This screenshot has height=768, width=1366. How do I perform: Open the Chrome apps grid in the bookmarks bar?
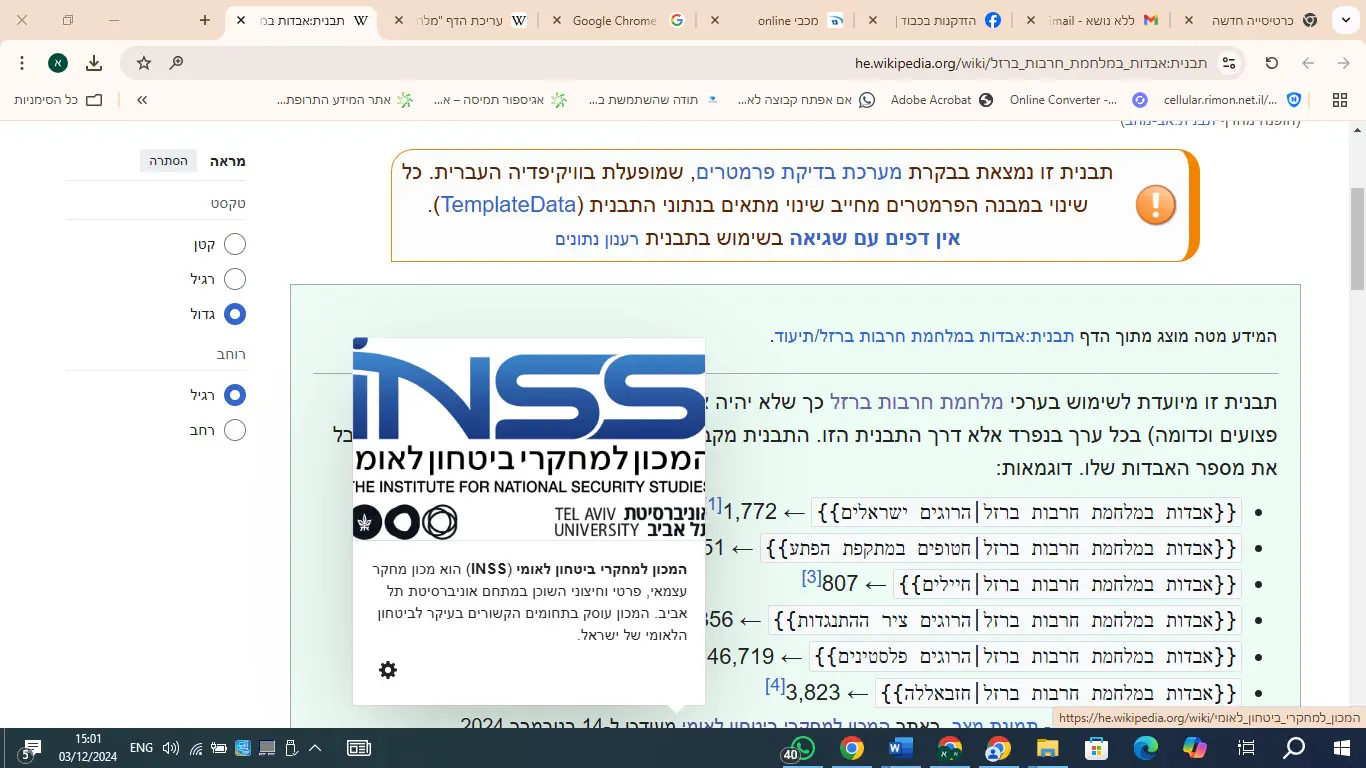(x=1340, y=100)
